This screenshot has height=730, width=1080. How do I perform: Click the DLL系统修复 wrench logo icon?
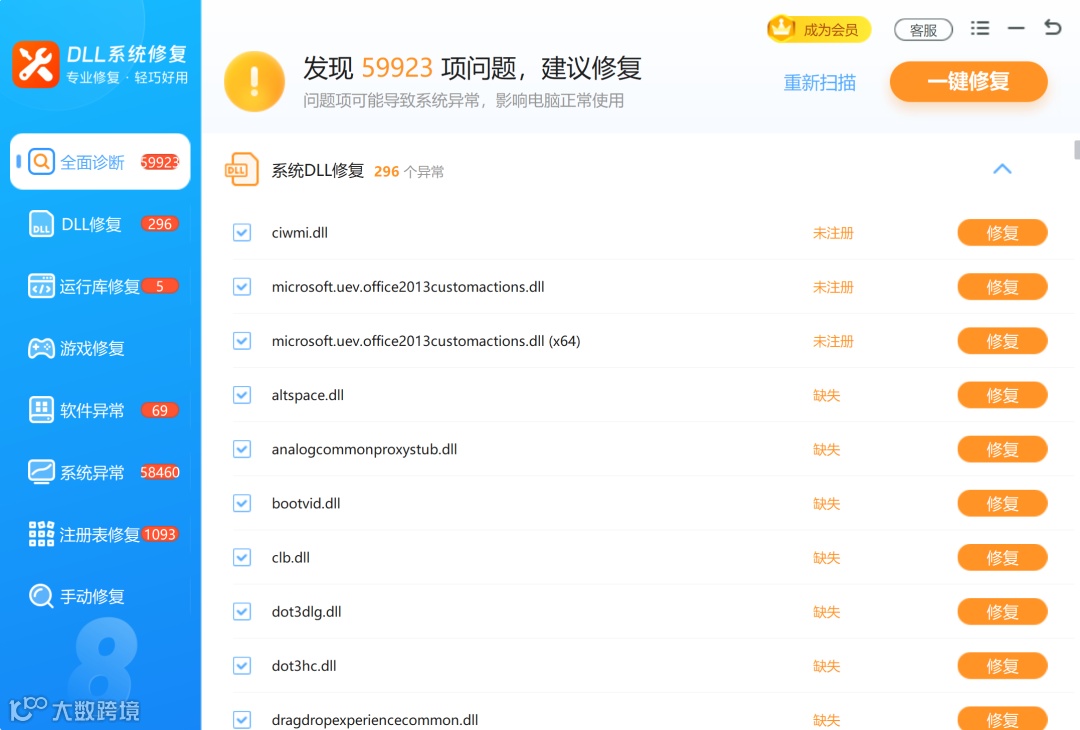pyautogui.click(x=36, y=65)
